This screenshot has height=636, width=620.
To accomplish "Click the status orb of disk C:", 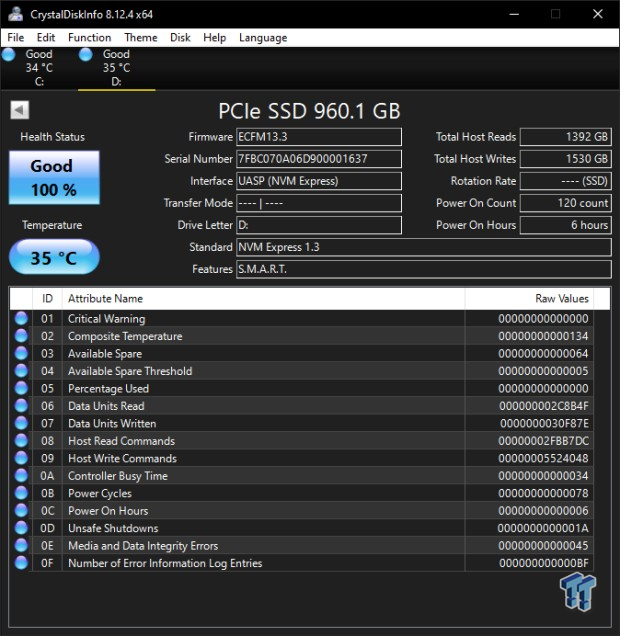I will pyautogui.click(x=9, y=55).
